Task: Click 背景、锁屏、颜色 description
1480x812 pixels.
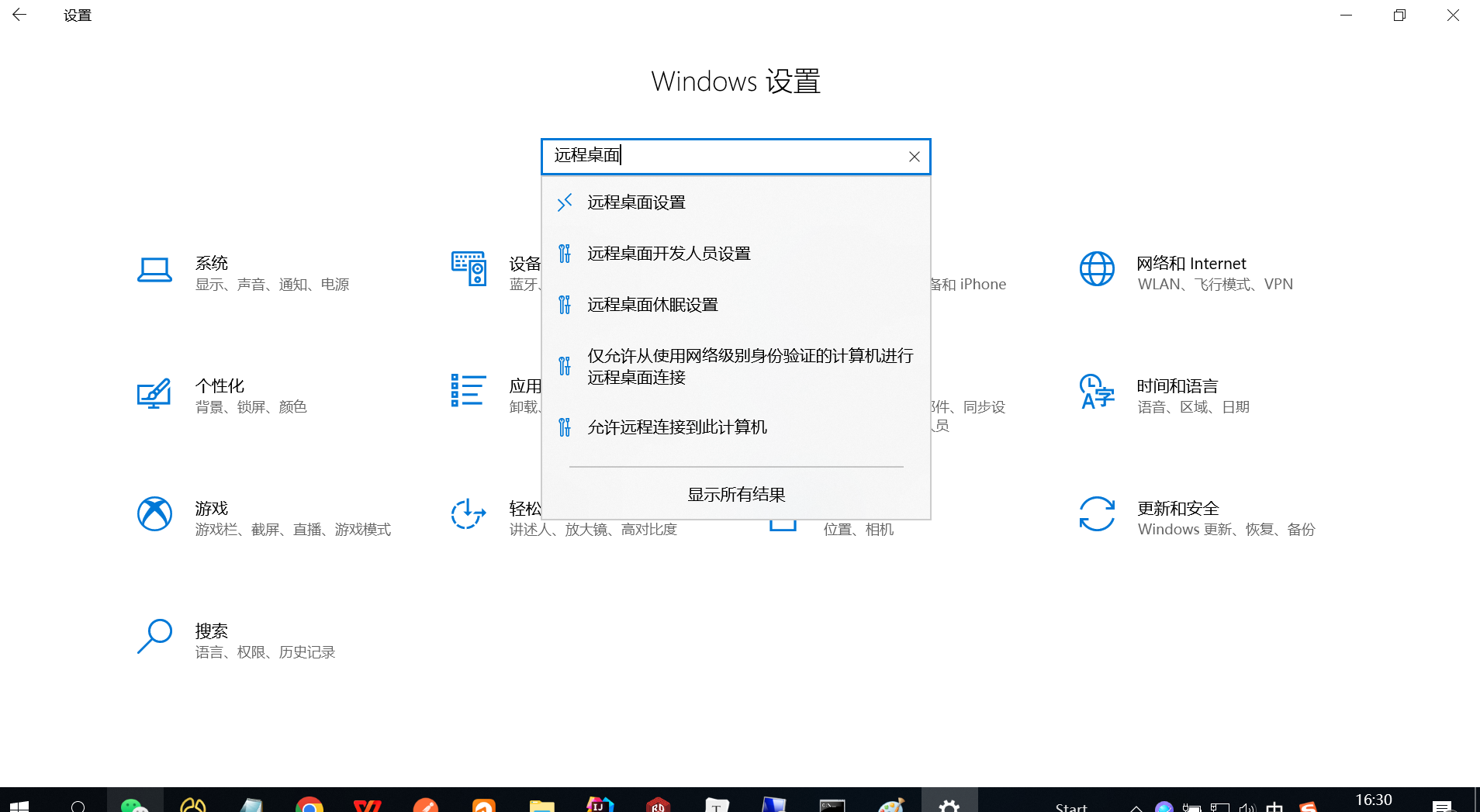Action: 251,407
